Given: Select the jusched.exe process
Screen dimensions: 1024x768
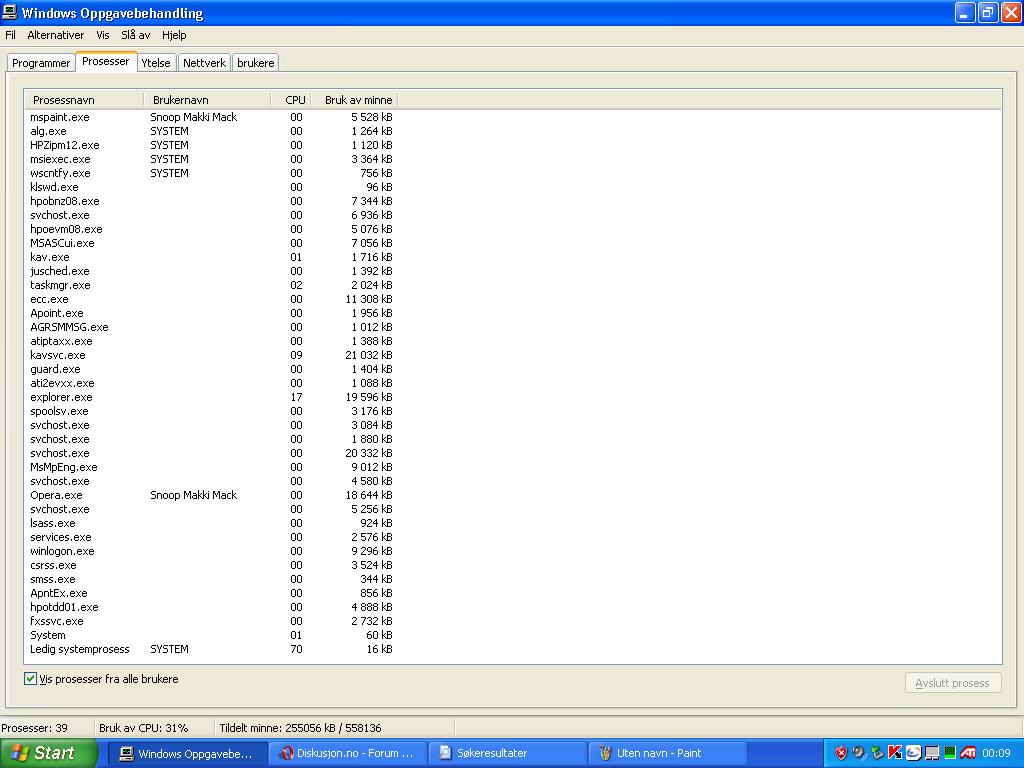Looking at the screenshot, I should click(x=211, y=271).
